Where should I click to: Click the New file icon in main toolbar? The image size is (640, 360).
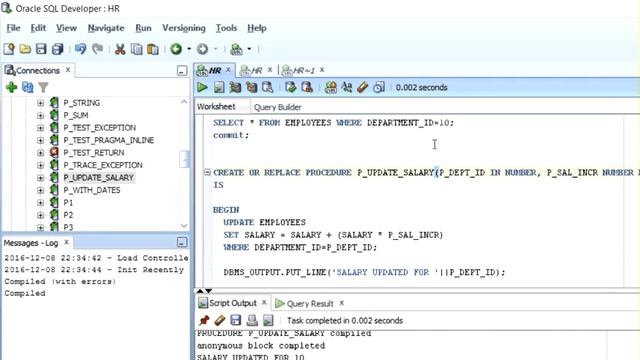coord(9,49)
